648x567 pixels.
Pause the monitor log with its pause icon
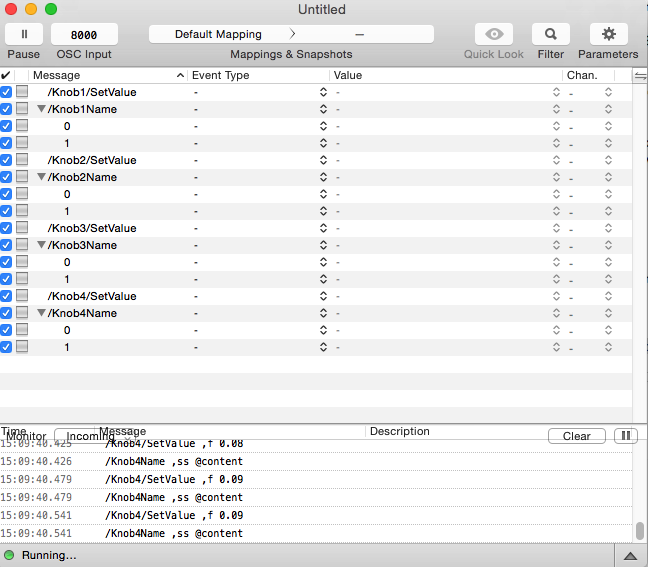(625, 436)
